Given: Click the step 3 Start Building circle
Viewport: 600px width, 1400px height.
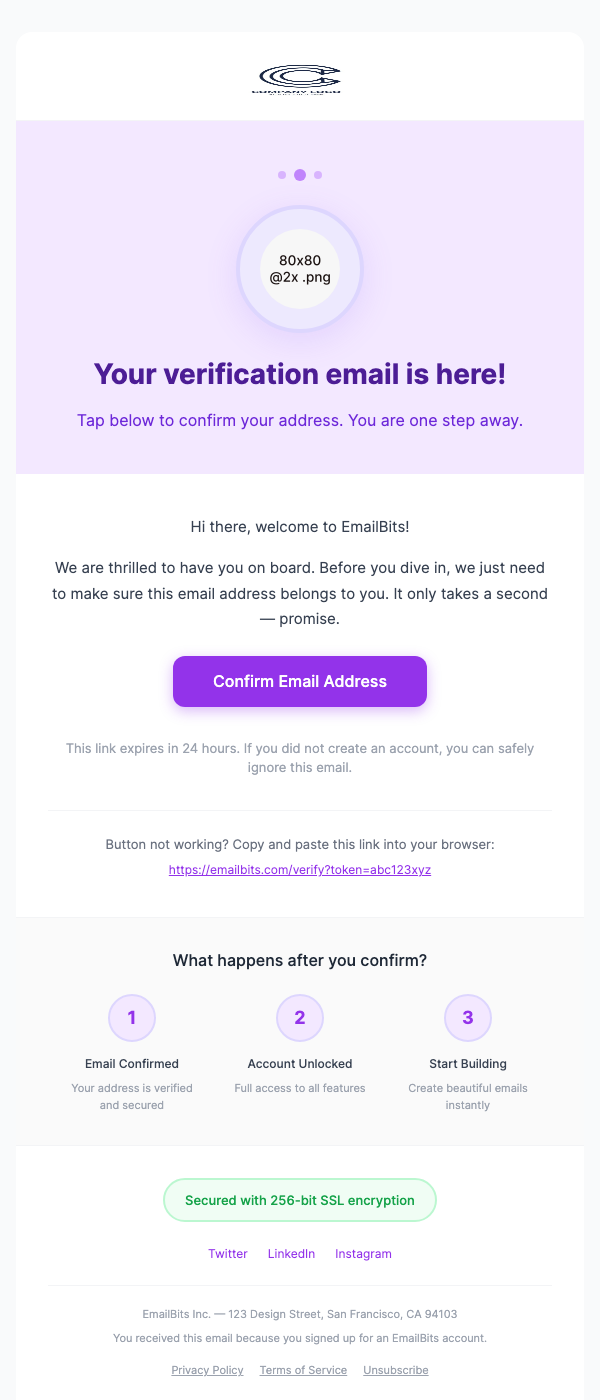Looking at the screenshot, I should point(467,1017).
